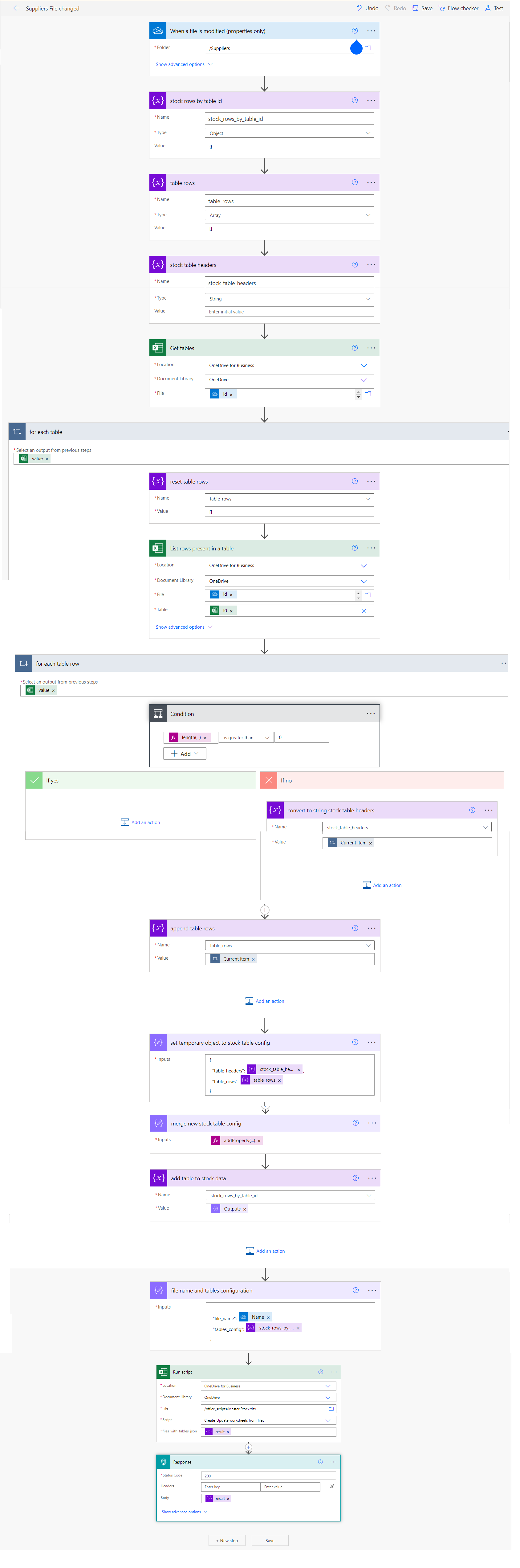520x1568 pixels.
Task: Open the ellipsis menu on the Condition card
Action: [371, 713]
